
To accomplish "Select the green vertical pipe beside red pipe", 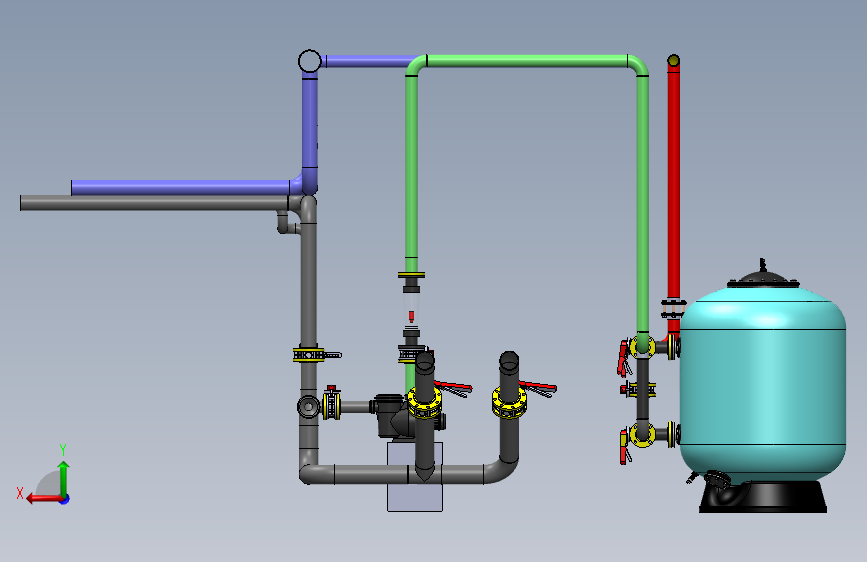I will (x=643, y=205).
